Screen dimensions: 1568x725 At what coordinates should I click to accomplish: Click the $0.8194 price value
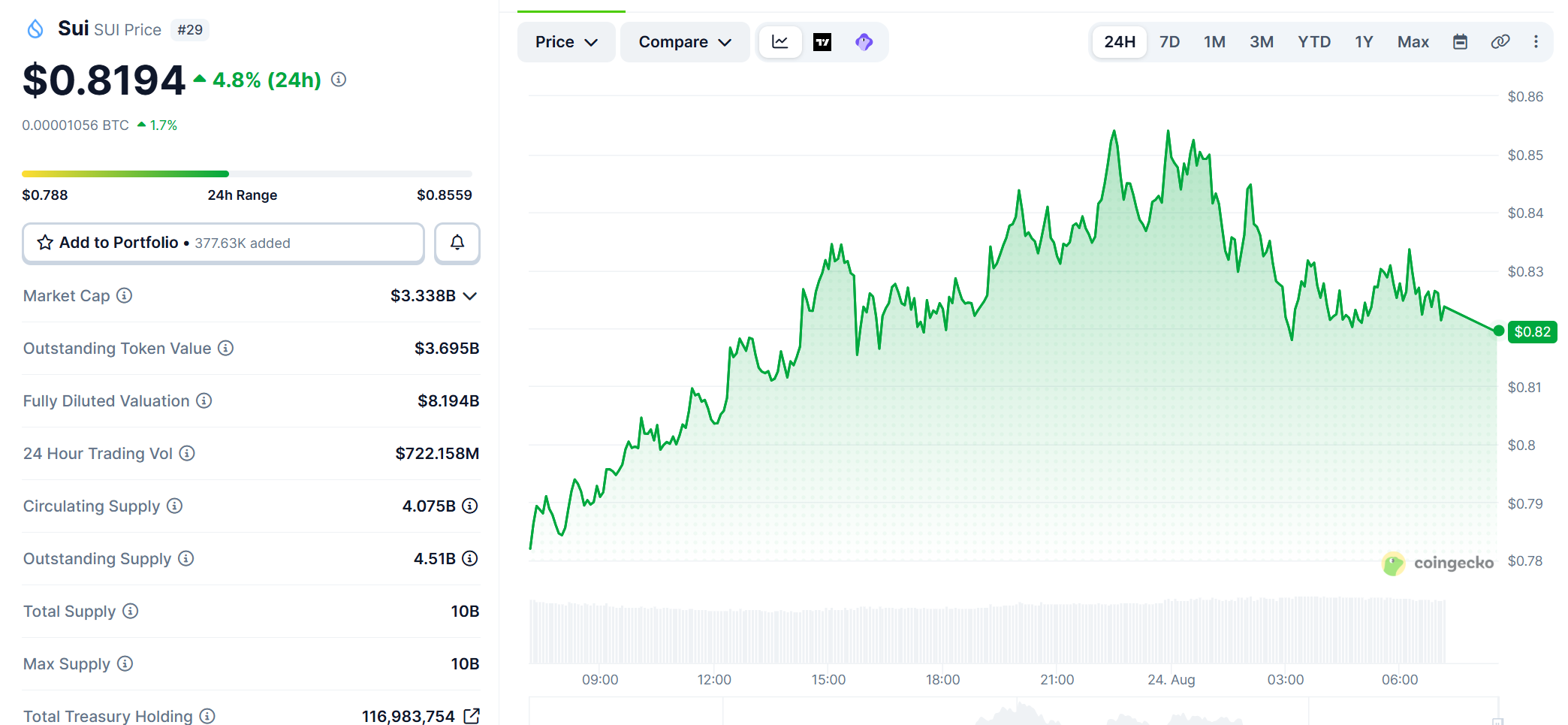pos(104,80)
